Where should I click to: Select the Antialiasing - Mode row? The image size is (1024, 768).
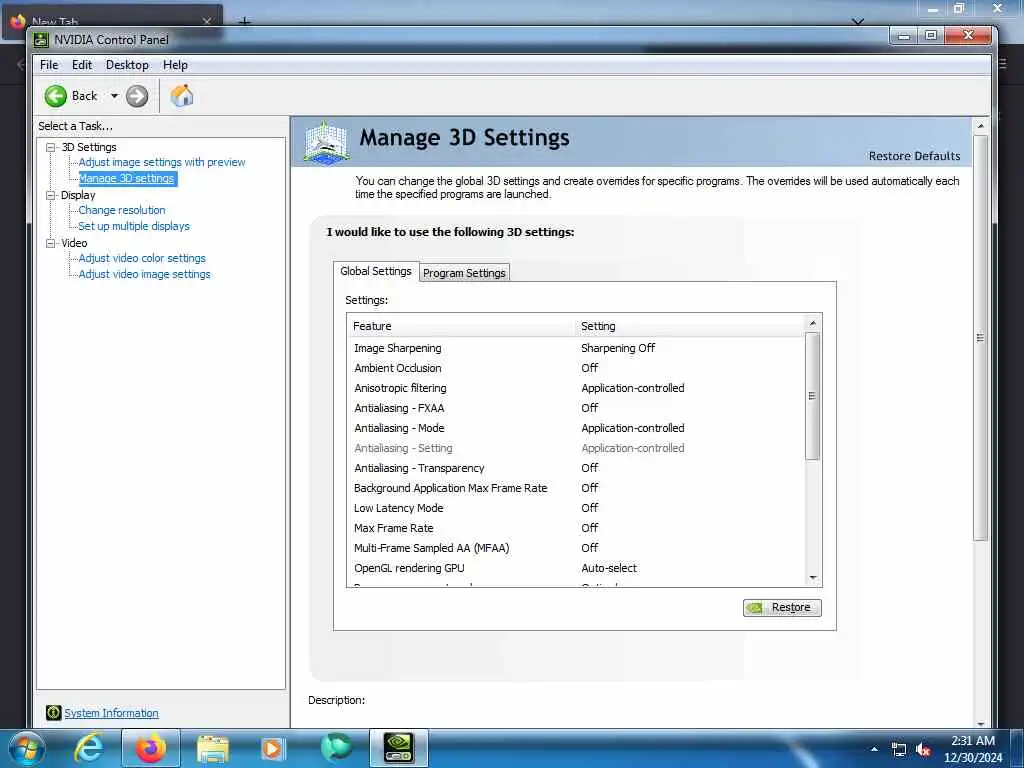tap(577, 428)
